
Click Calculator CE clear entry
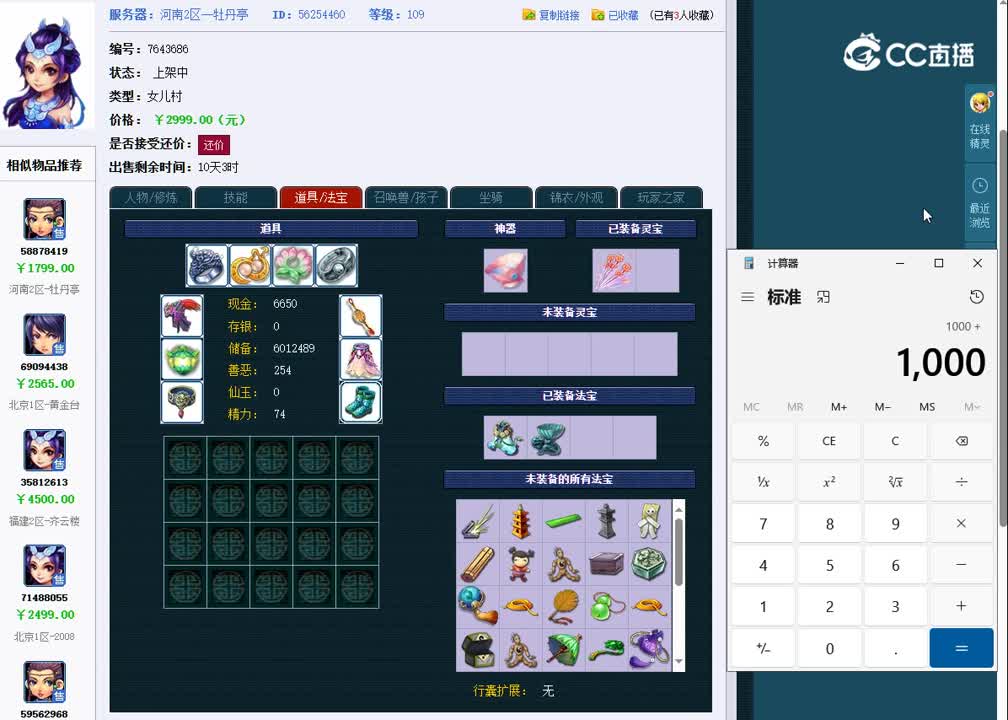click(x=829, y=441)
